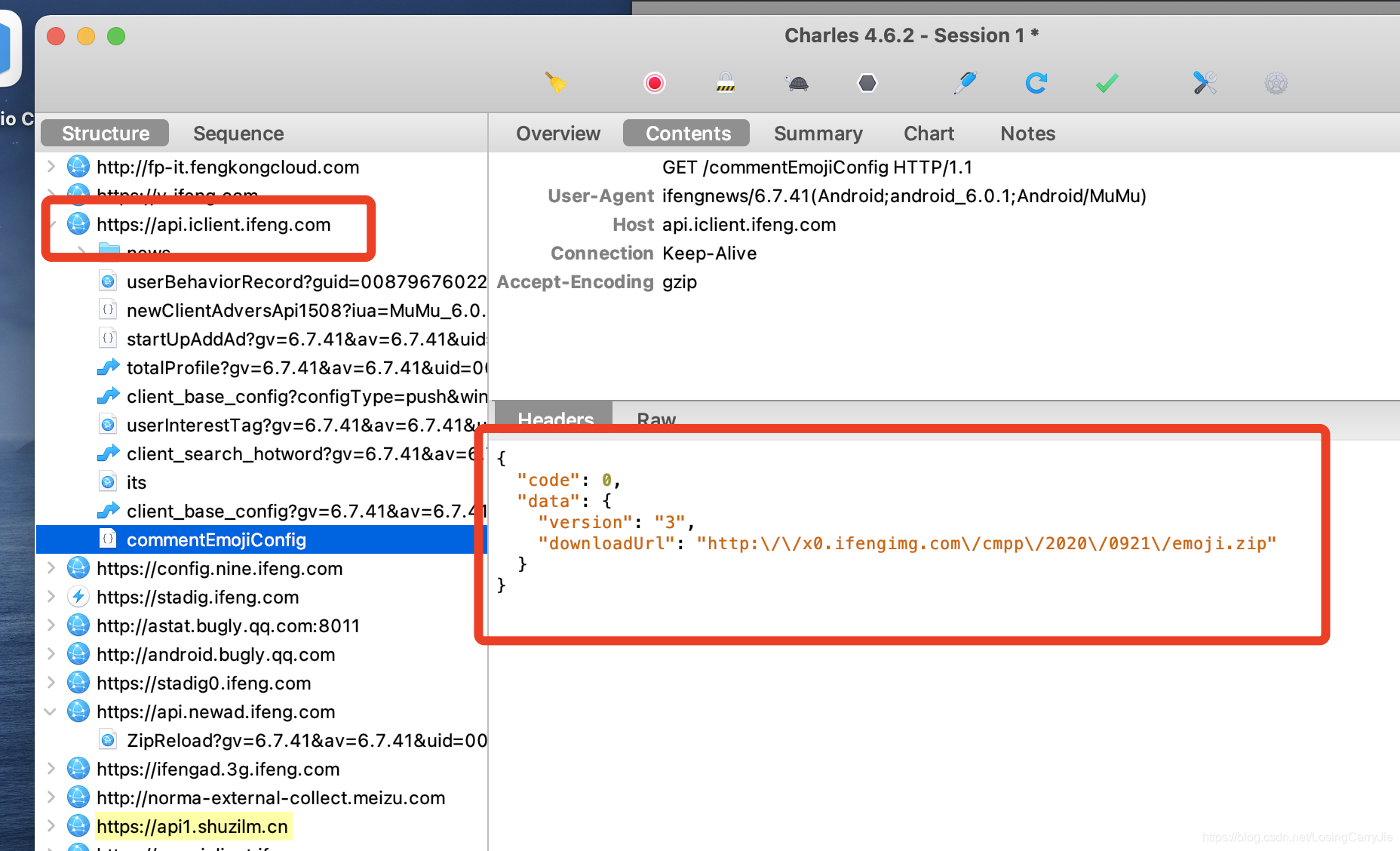
Task: Click the globe icon beside api.newad.ifeng.com
Action: 78,711
